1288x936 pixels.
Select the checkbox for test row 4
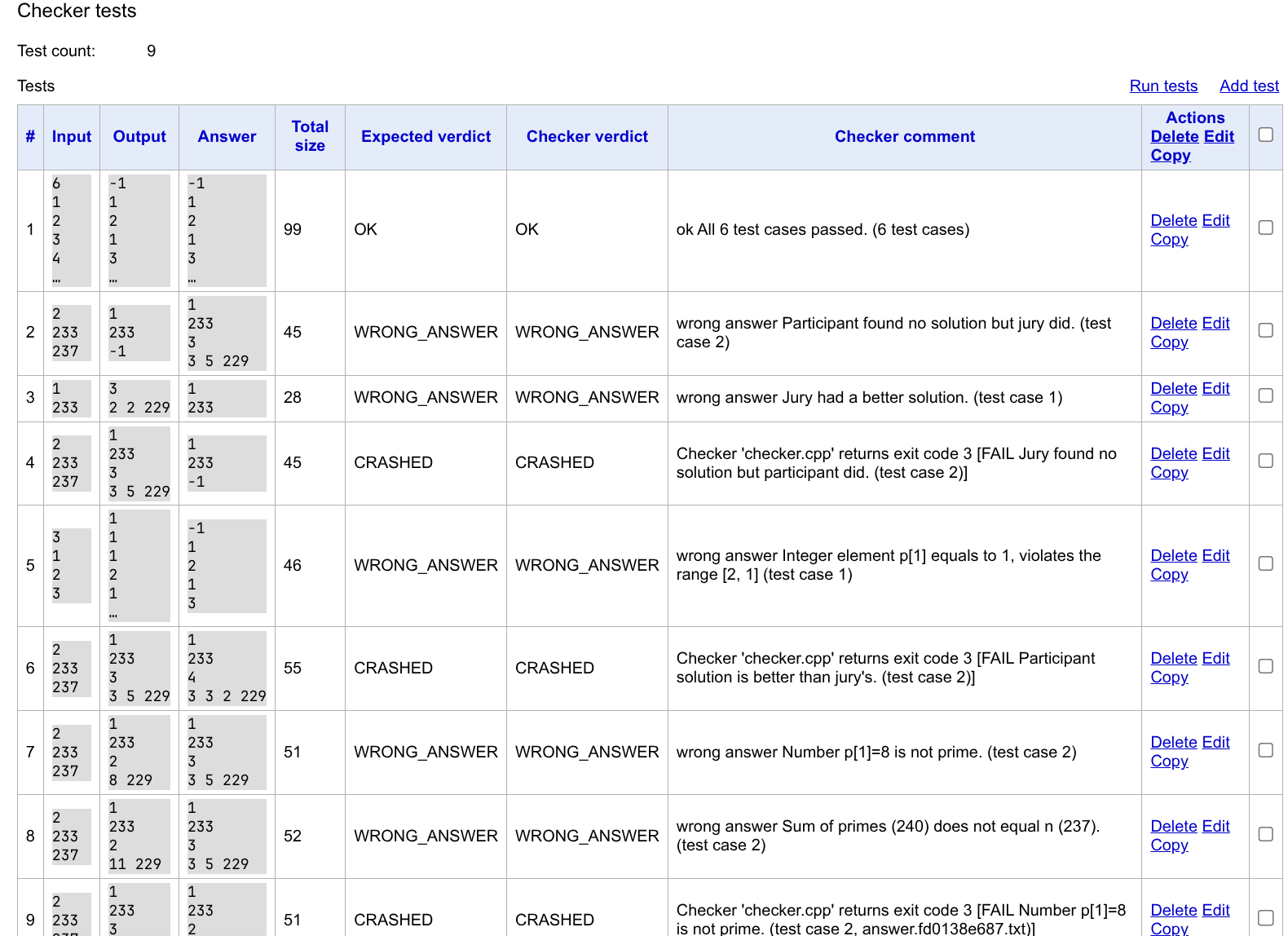pyautogui.click(x=1265, y=461)
